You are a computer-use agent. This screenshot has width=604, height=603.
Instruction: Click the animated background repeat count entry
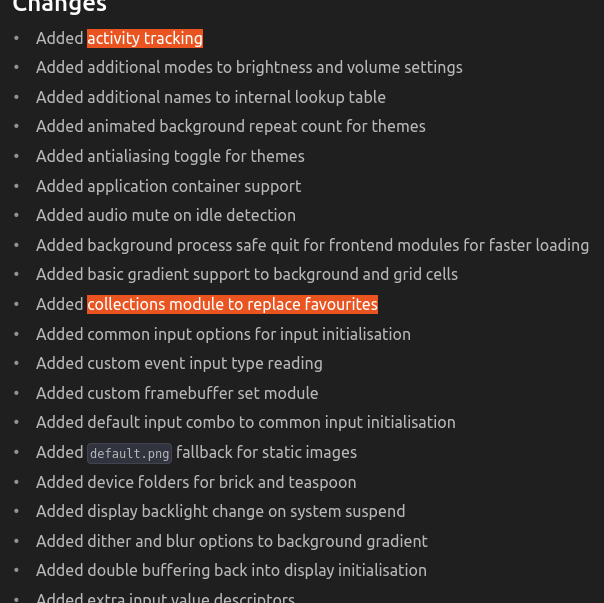click(x=231, y=126)
